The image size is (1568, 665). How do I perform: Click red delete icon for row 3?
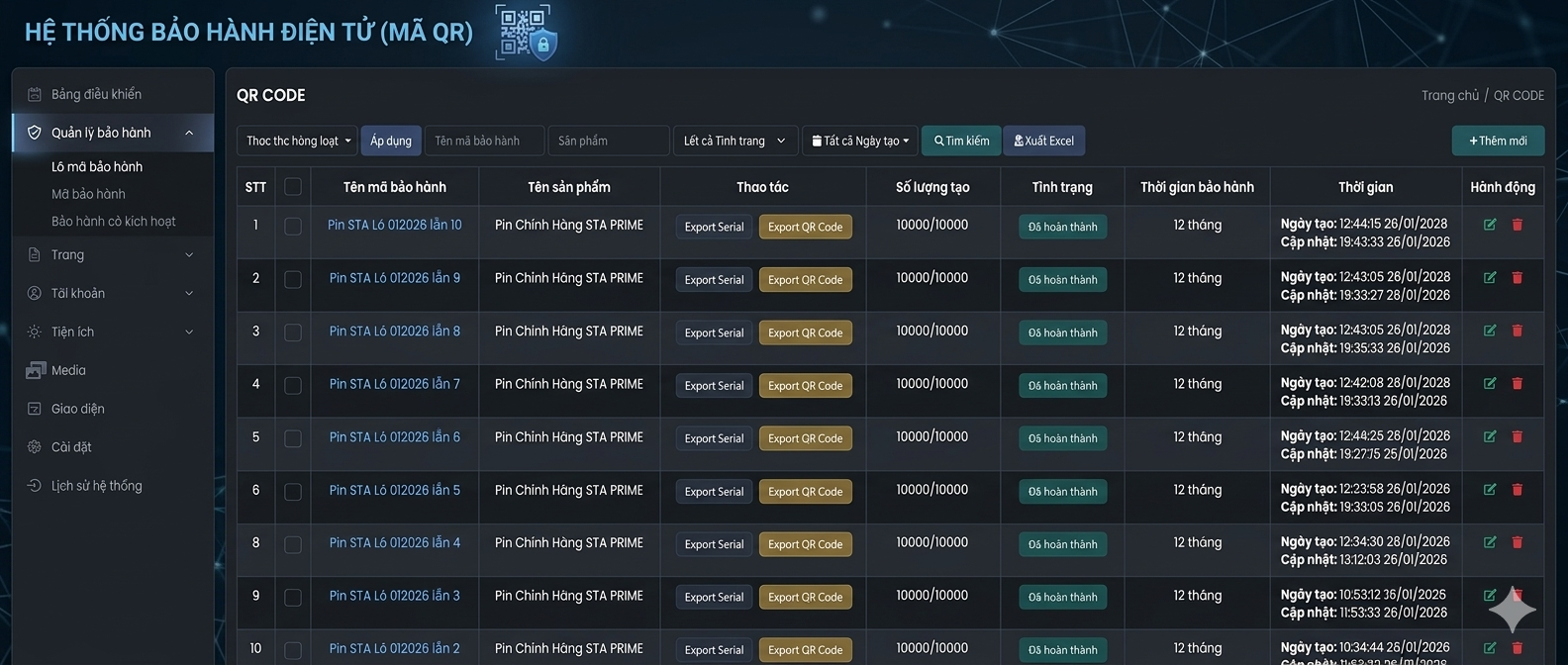pyautogui.click(x=1517, y=331)
